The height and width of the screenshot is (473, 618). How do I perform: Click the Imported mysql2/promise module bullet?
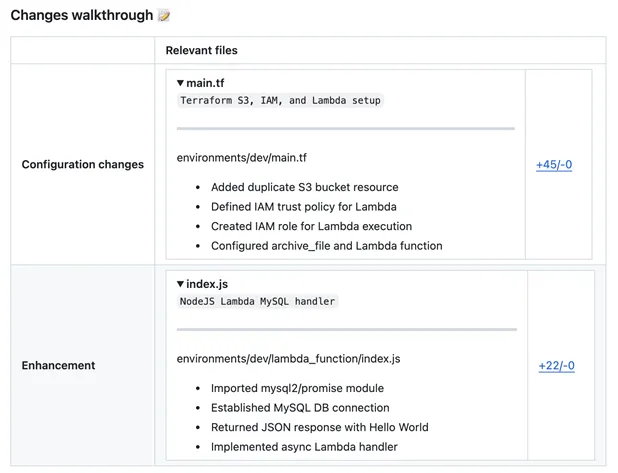point(297,388)
